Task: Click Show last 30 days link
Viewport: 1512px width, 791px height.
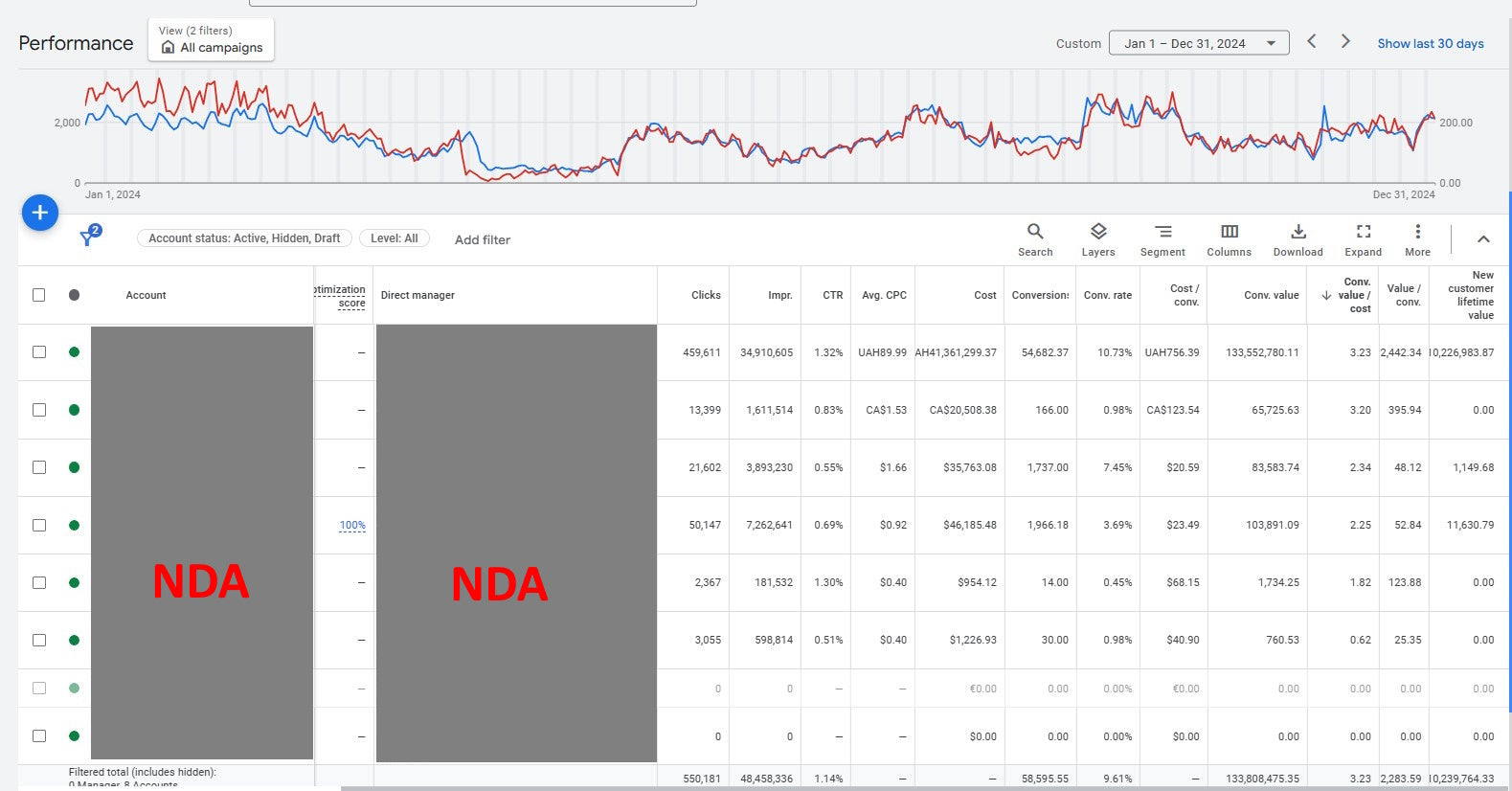Action: 1430,43
